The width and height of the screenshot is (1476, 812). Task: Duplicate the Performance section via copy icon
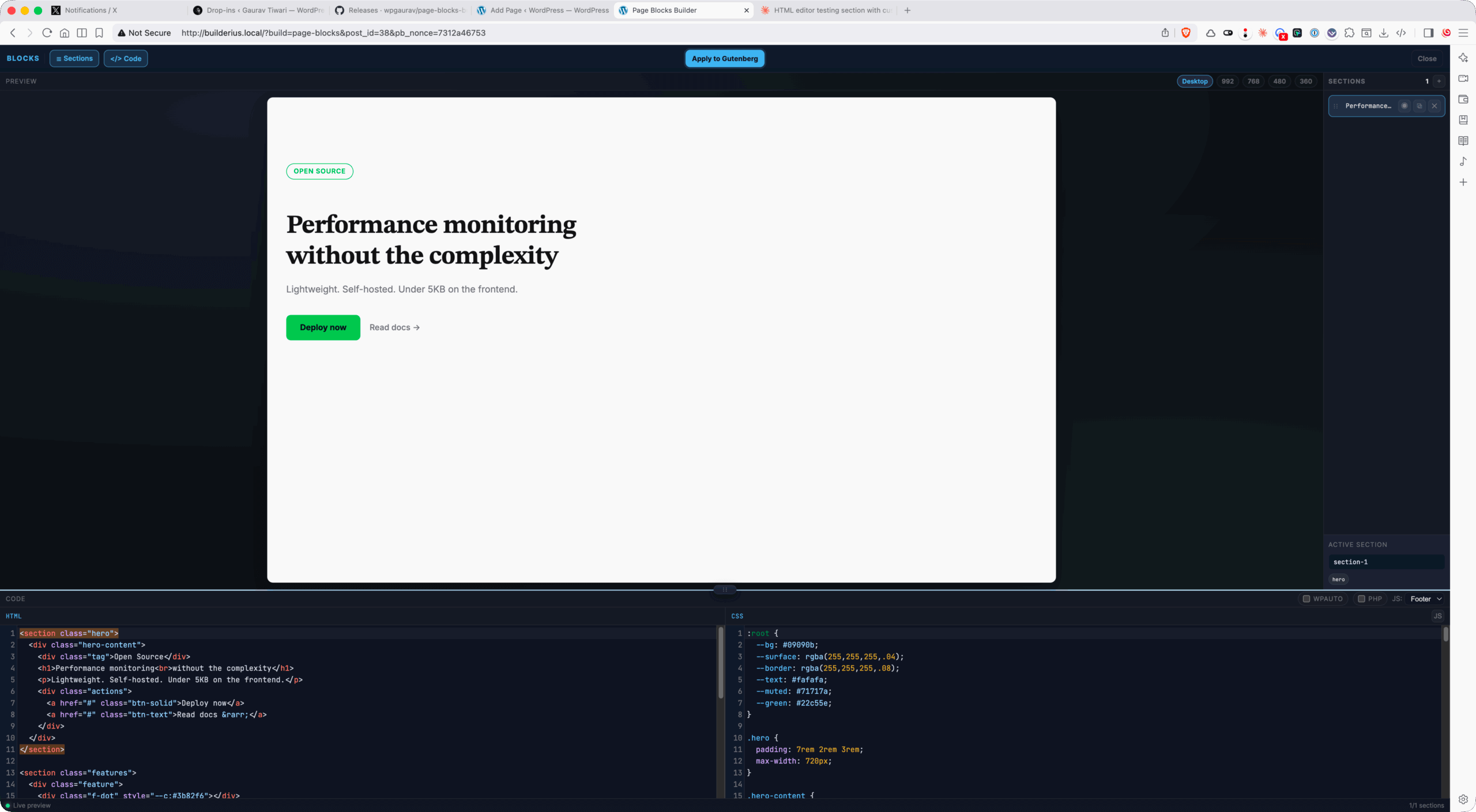pyautogui.click(x=1419, y=106)
